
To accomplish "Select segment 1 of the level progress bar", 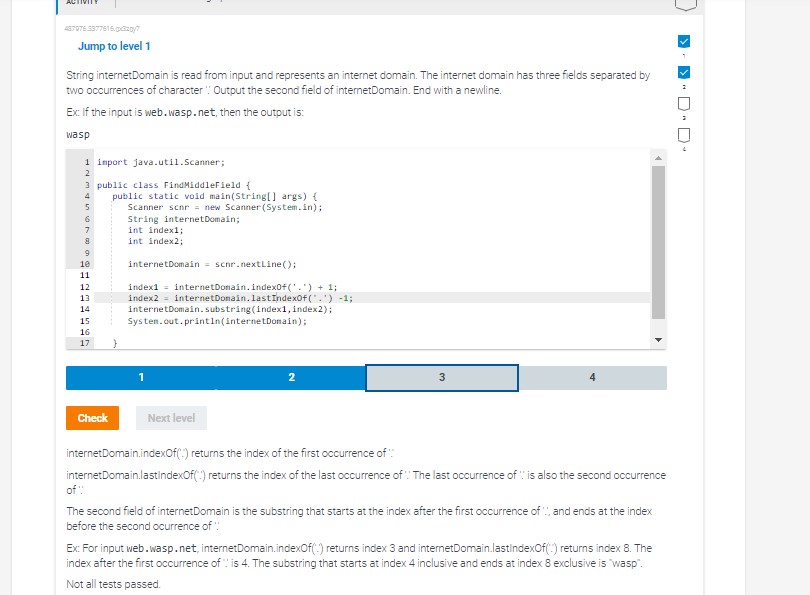I will [x=141, y=378].
